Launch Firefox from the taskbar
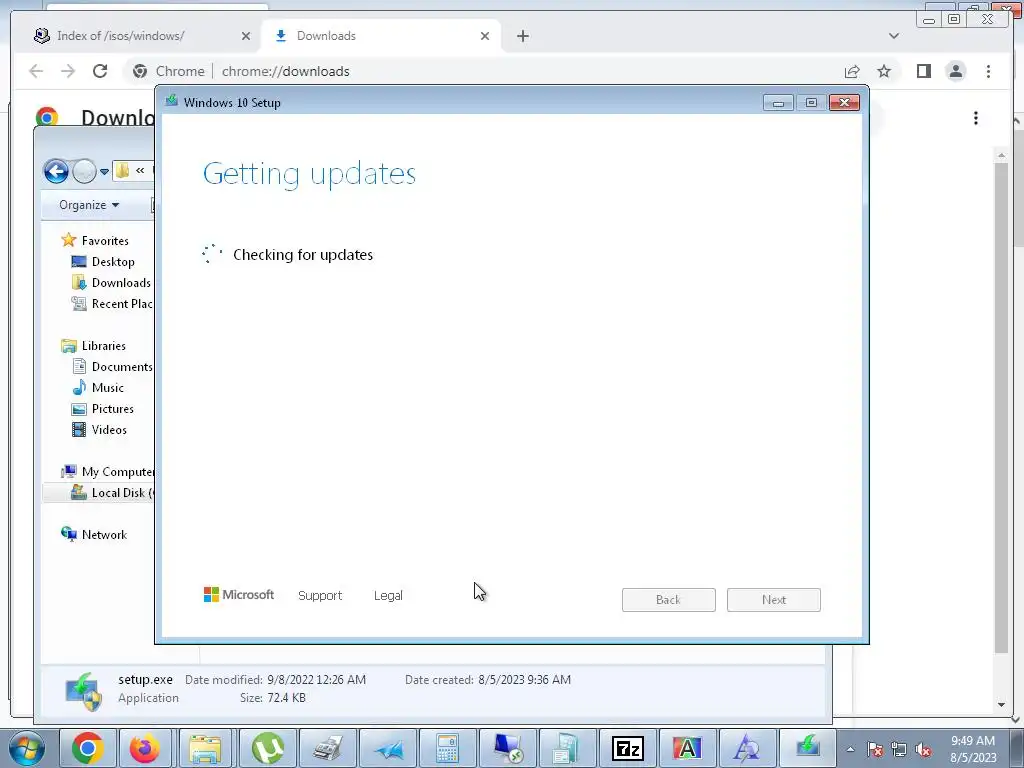The image size is (1024, 768). (x=145, y=748)
